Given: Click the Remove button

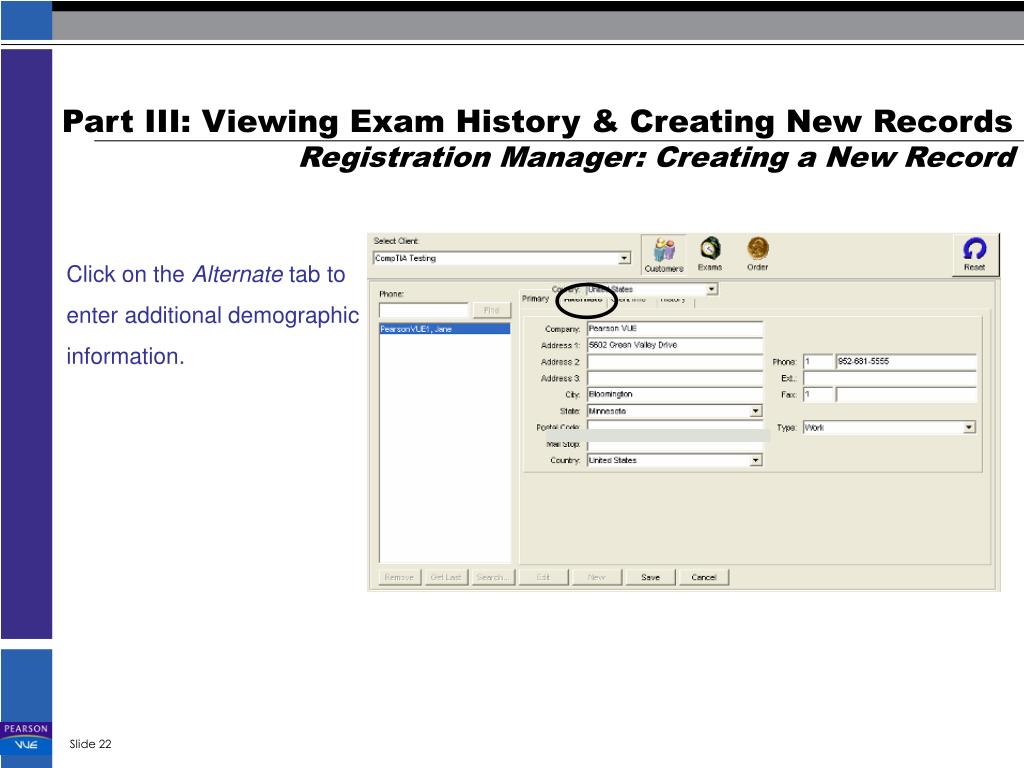Looking at the screenshot, I should point(399,577).
